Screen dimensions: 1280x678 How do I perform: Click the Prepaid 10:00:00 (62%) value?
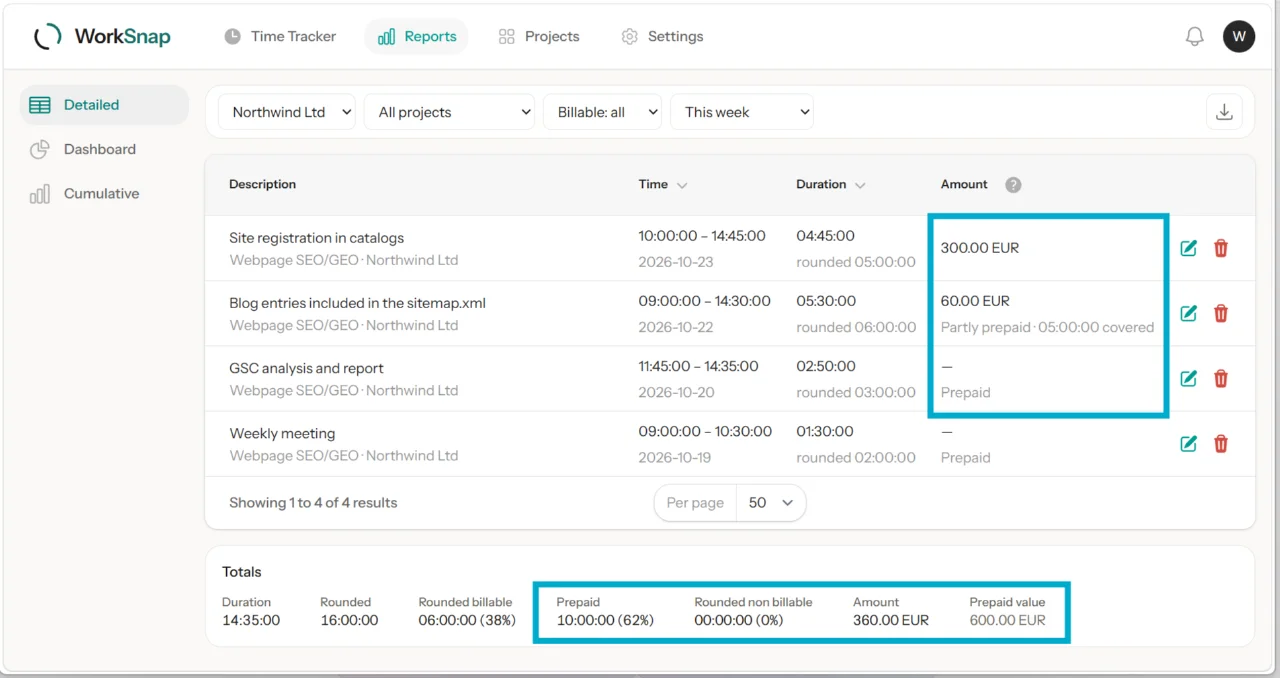pyautogui.click(x=605, y=620)
